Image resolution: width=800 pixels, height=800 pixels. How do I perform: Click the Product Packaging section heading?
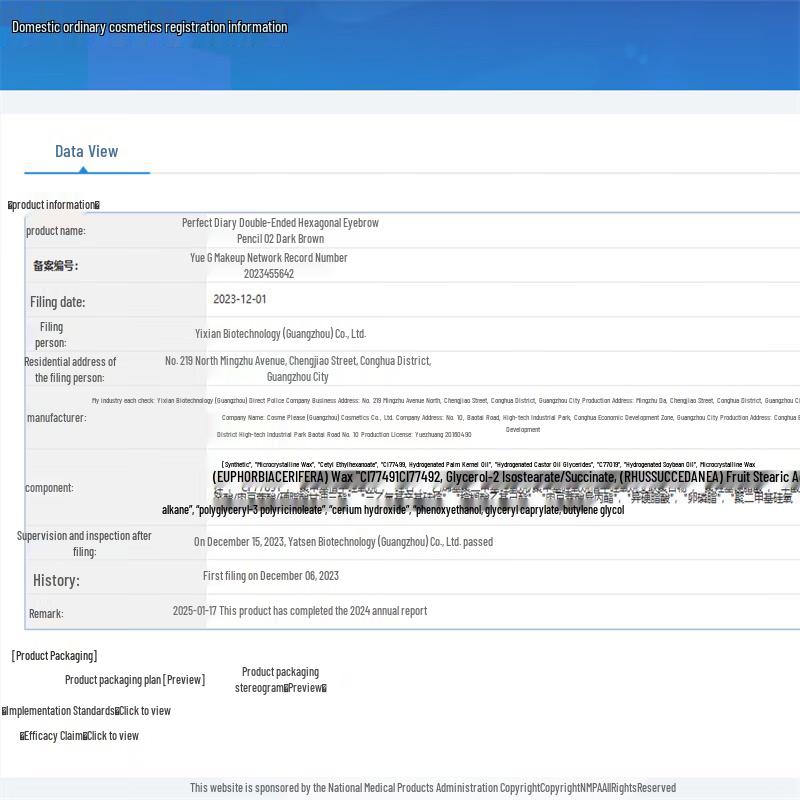pyautogui.click(x=54, y=656)
